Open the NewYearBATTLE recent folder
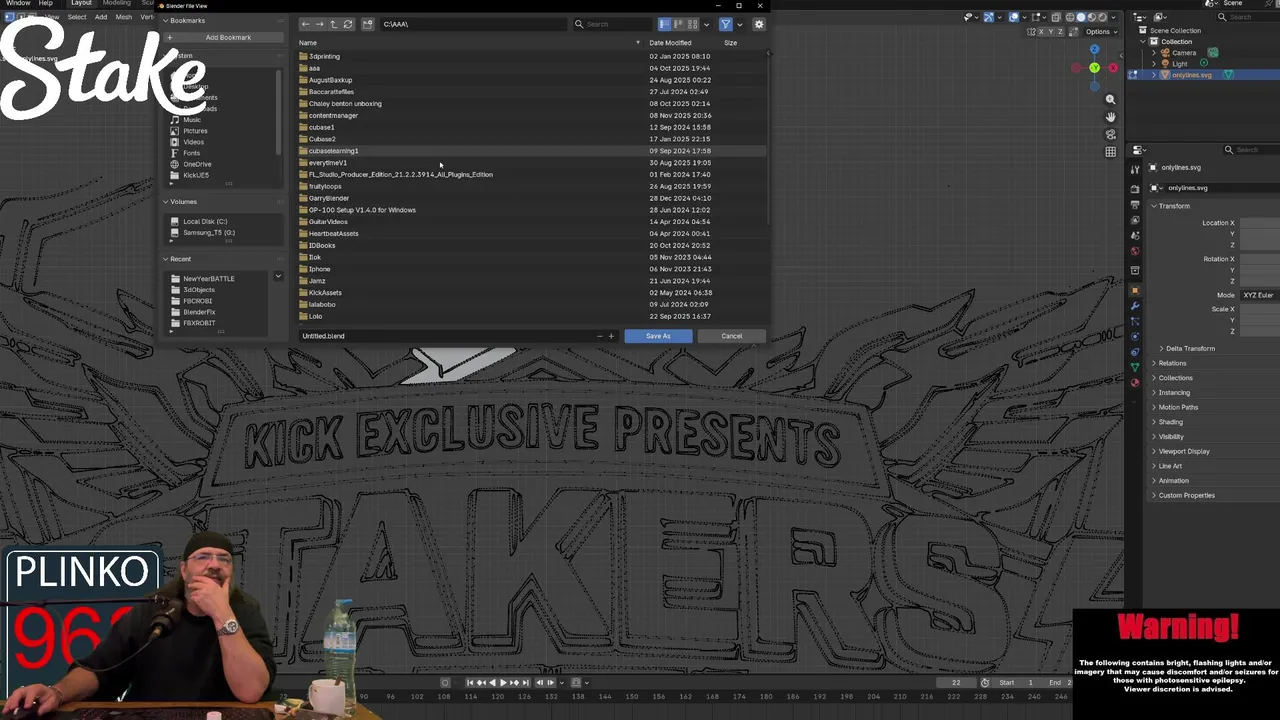The height and width of the screenshot is (720, 1280). coord(209,279)
